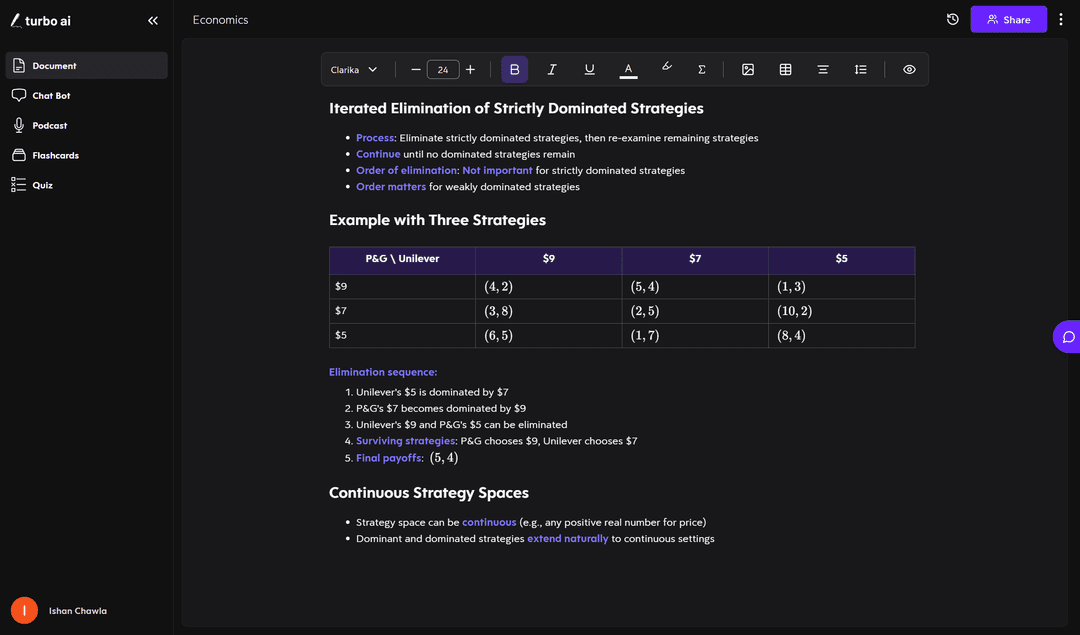
Task: Toggle underline formatting
Action: (x=590, y=70)
